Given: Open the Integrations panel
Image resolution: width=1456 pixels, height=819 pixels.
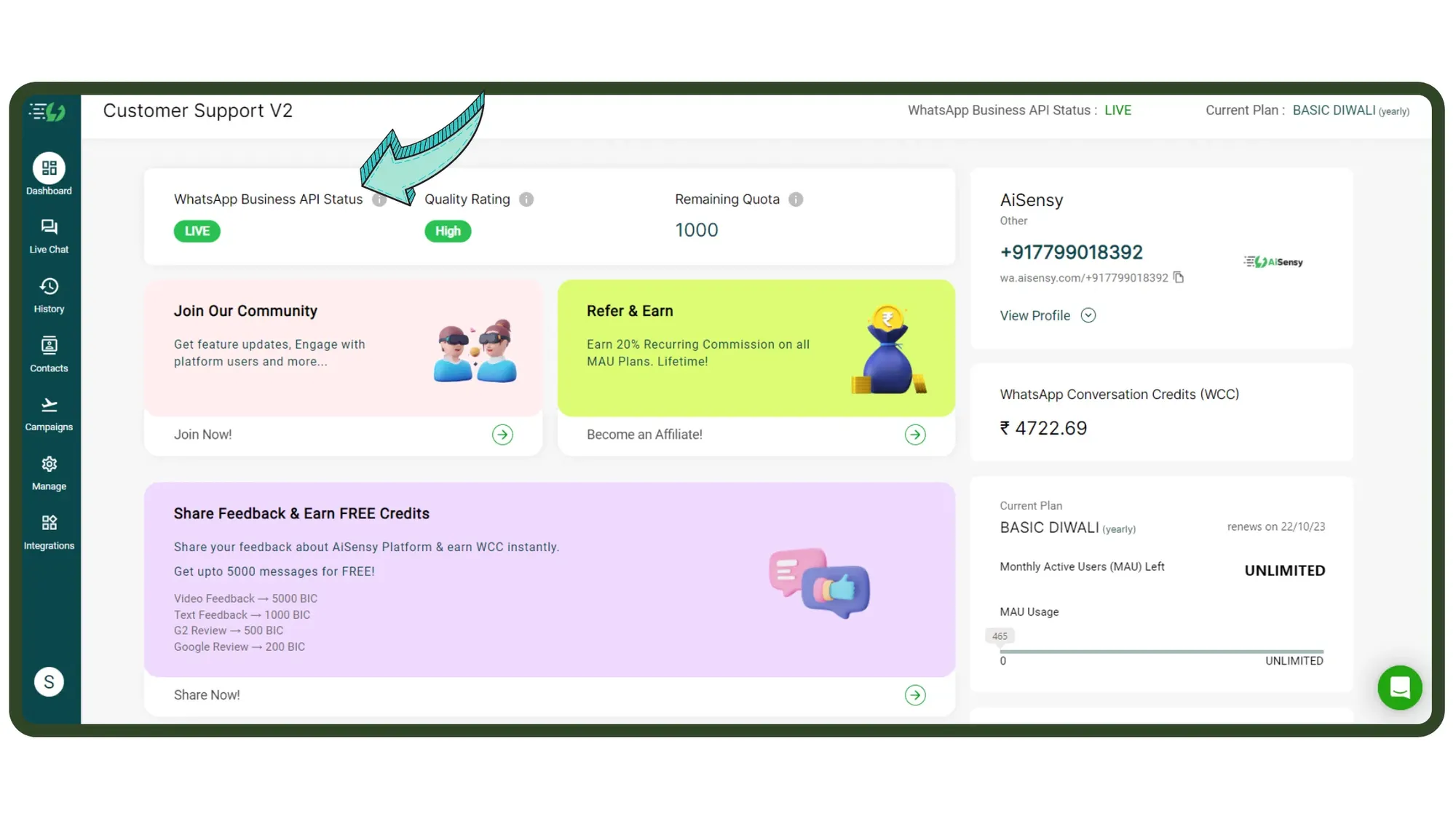Looking at the screenshot, I should 48,530.
